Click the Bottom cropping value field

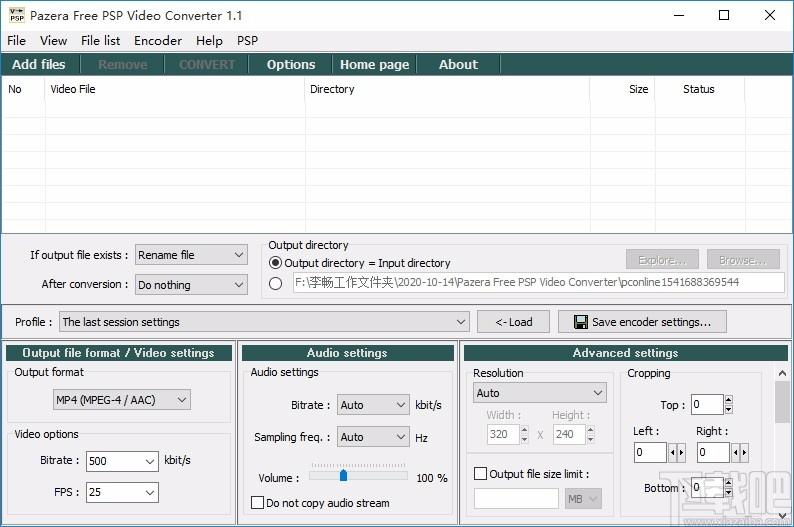(707, 487)
